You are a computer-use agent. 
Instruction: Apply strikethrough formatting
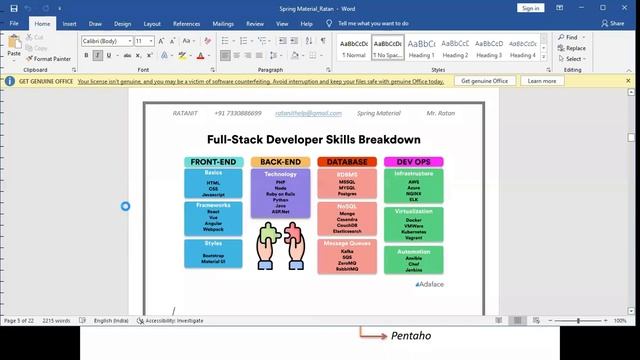(127, 55)
